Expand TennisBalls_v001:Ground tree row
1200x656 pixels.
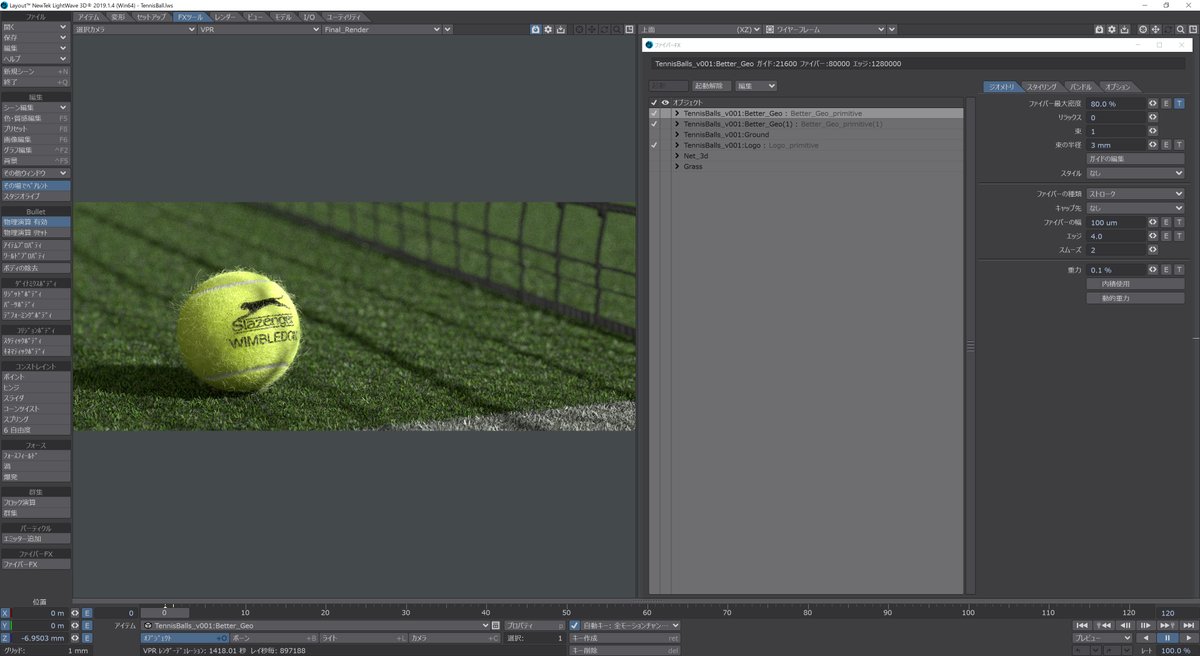(x=677, y=135)
